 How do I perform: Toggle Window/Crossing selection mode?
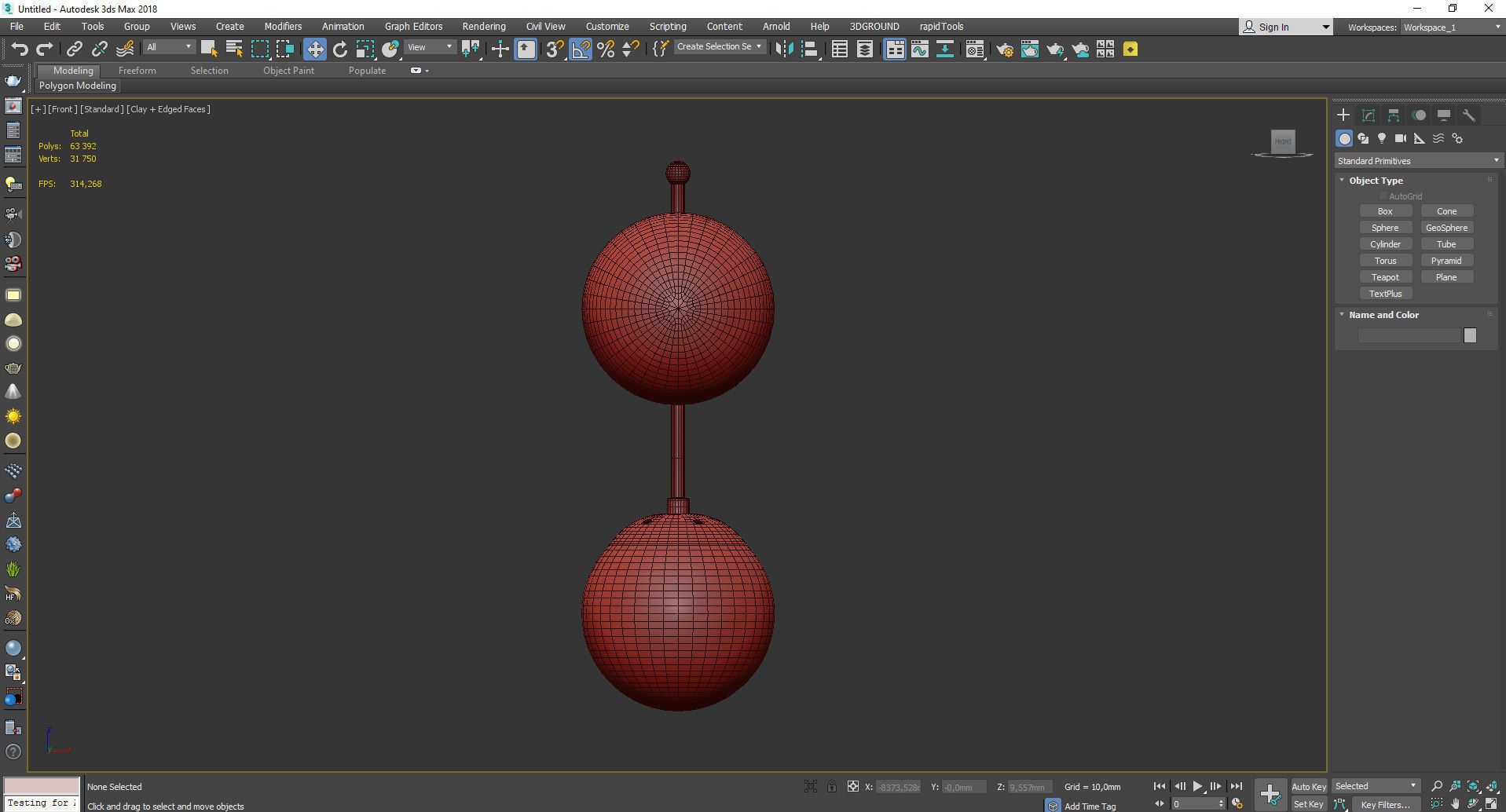tap(285, 49)
